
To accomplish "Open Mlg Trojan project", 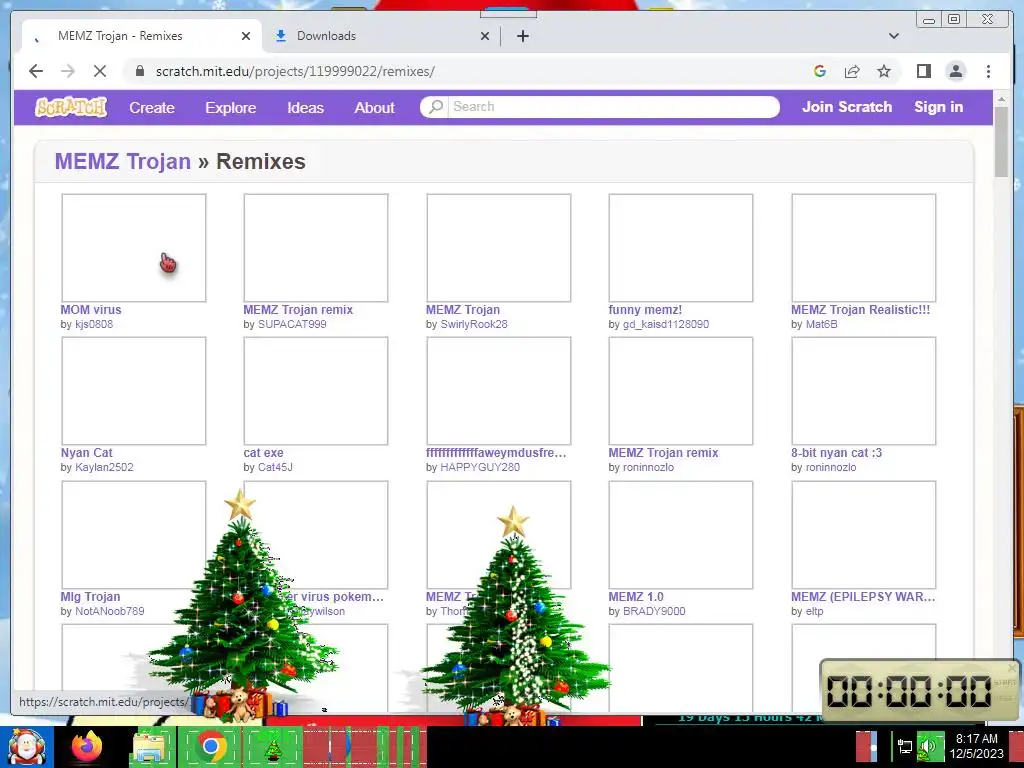I will [90, 596].
